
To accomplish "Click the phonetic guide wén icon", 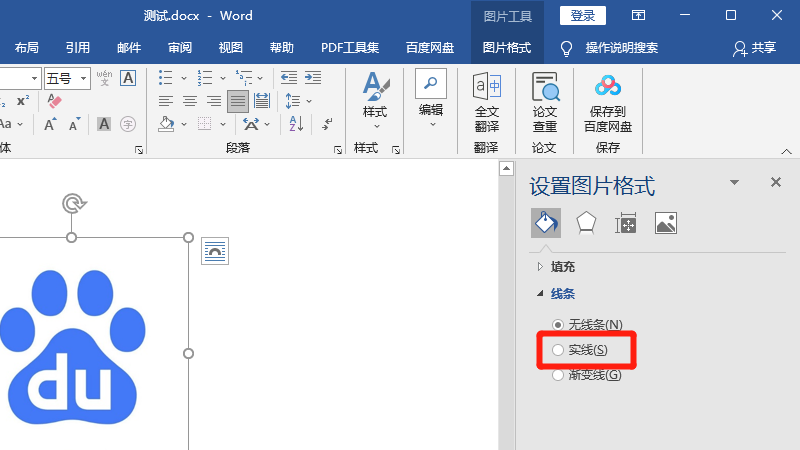I will point(104,78).
